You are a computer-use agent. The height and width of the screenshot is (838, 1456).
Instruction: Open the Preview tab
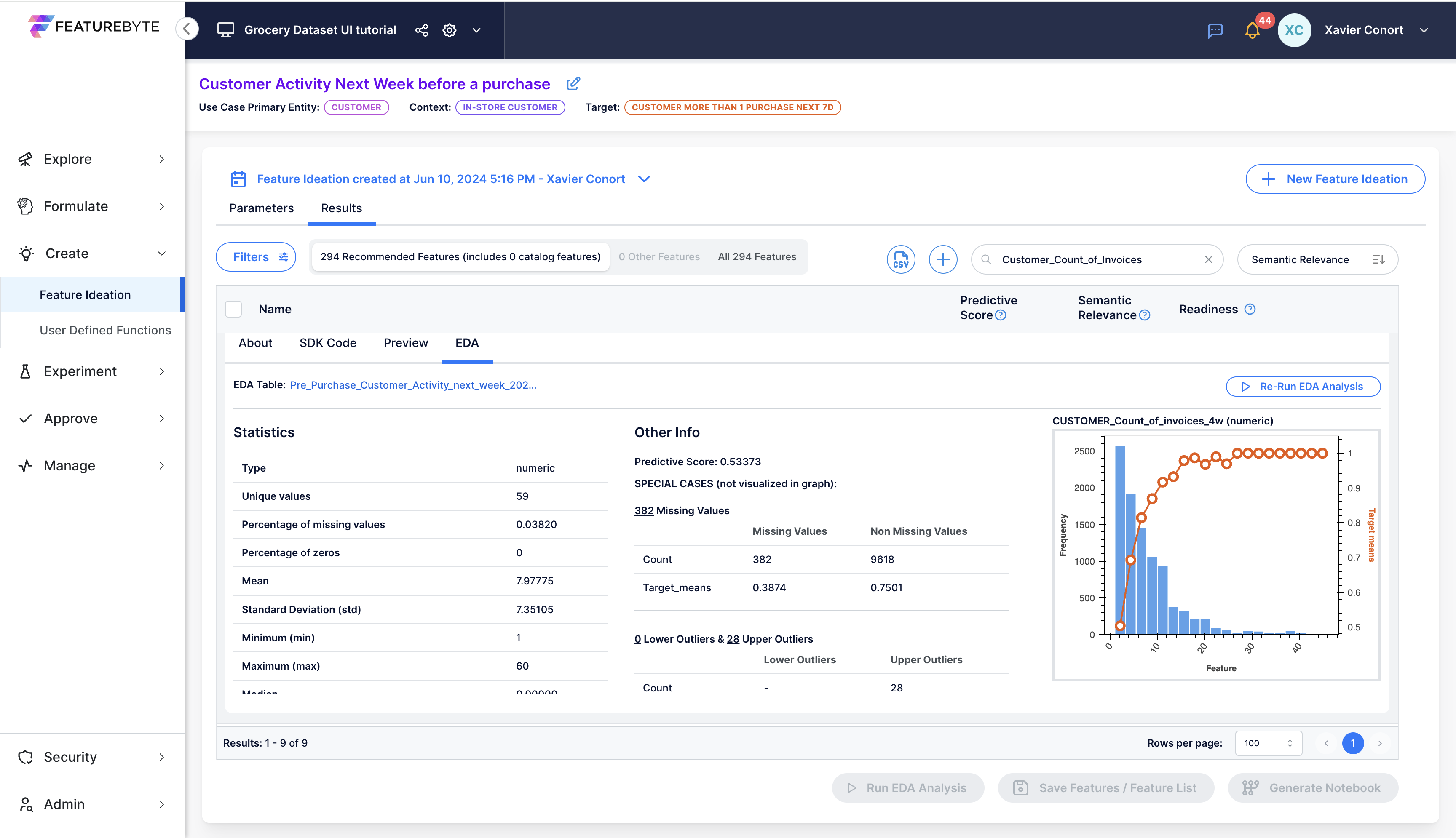406,343
